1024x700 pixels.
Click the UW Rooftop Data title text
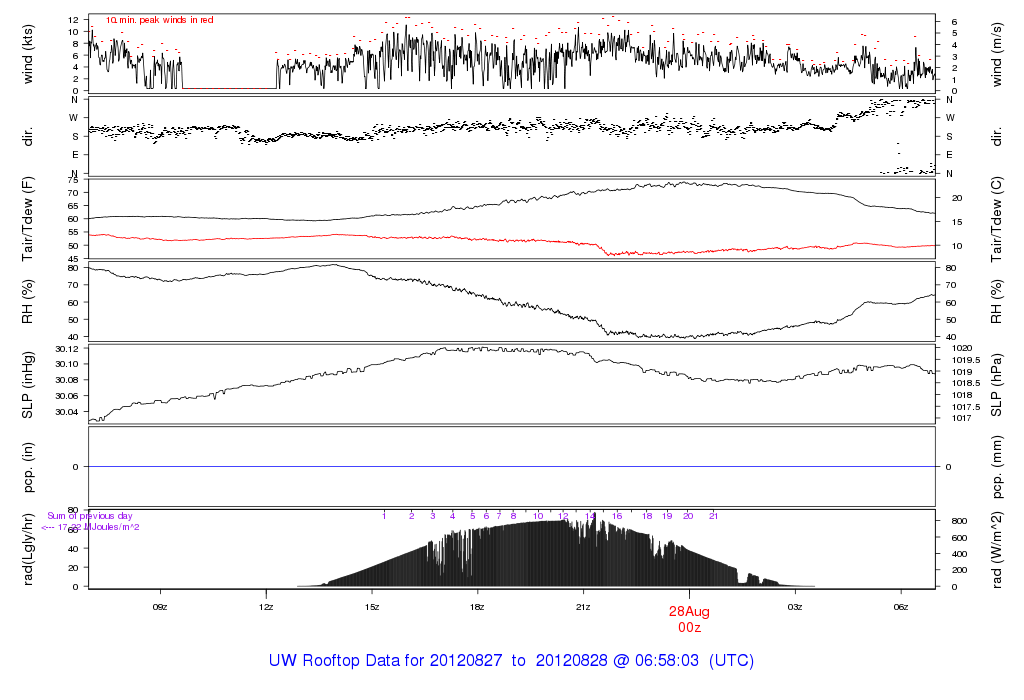pyautogui.click(x=511, y=661)
